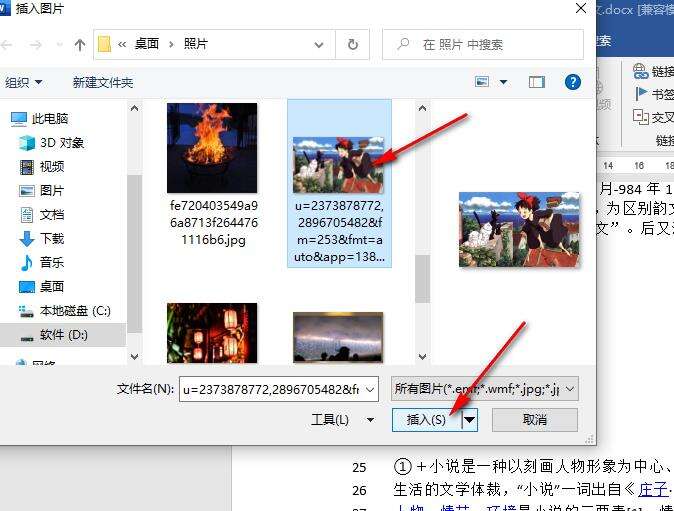Open the file name dropdown arrow
The height and width of the screenshot is (511, 674).
point(370,389)
